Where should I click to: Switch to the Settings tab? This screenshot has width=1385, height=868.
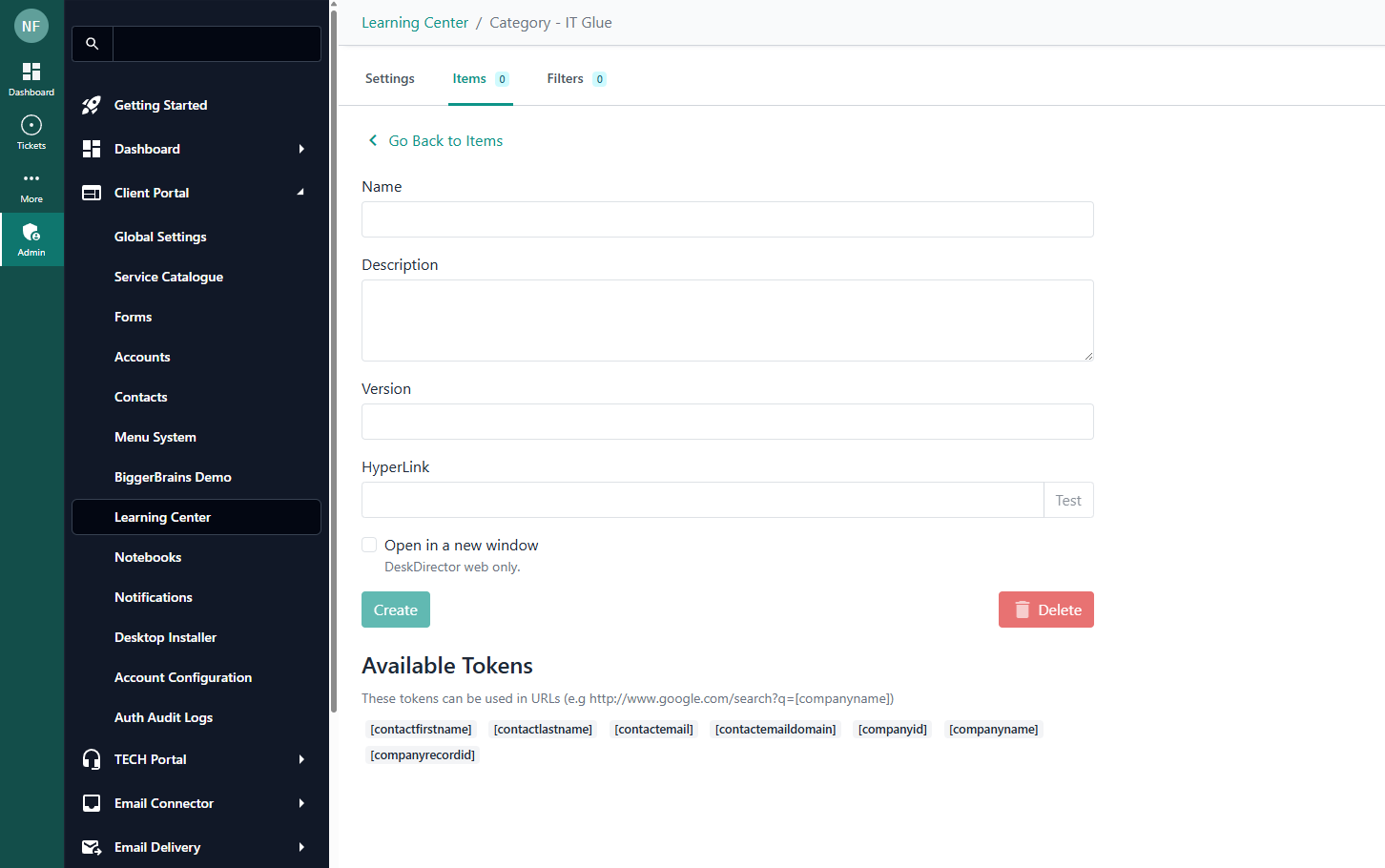pyautogui.click(x=390, y=78)
